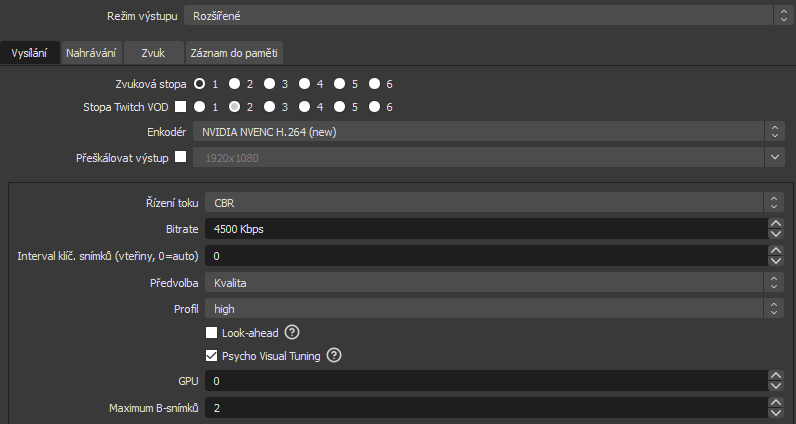Click the keyframe interval input field
Image resolution: width=796 pixels, height=424 pixels.
486,256
